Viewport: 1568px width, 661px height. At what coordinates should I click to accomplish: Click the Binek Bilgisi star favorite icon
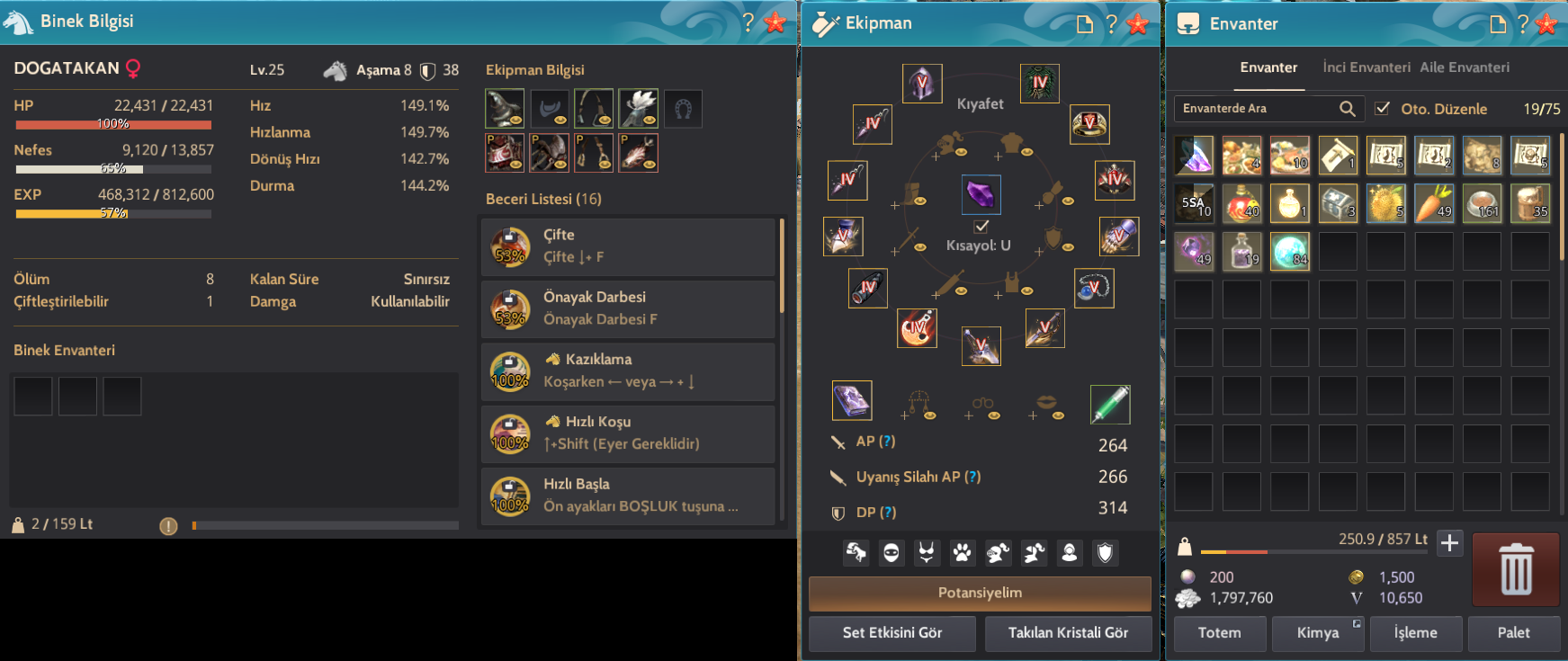775,22
